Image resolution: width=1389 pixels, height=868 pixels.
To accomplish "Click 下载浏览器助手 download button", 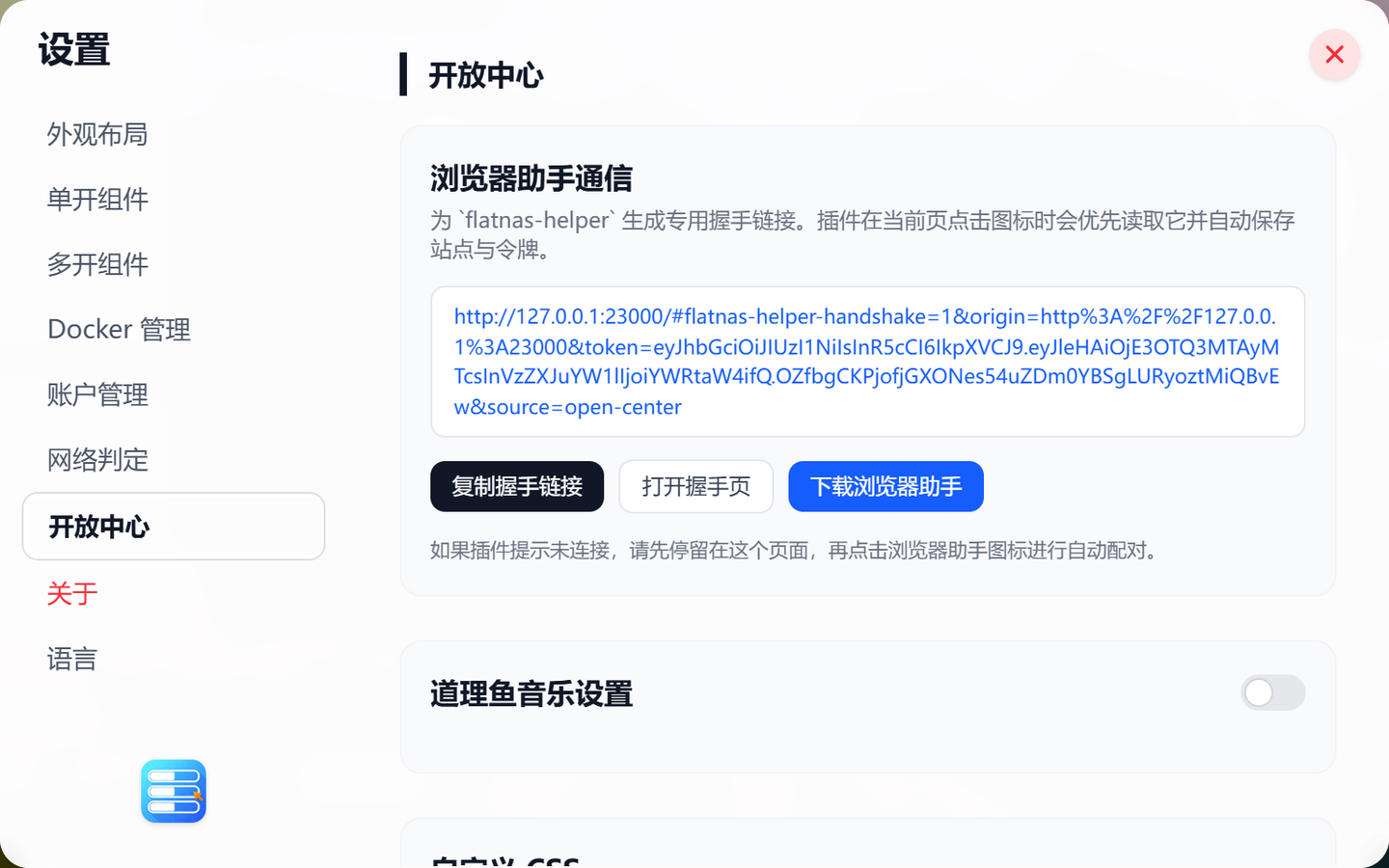I will point(886,486).
